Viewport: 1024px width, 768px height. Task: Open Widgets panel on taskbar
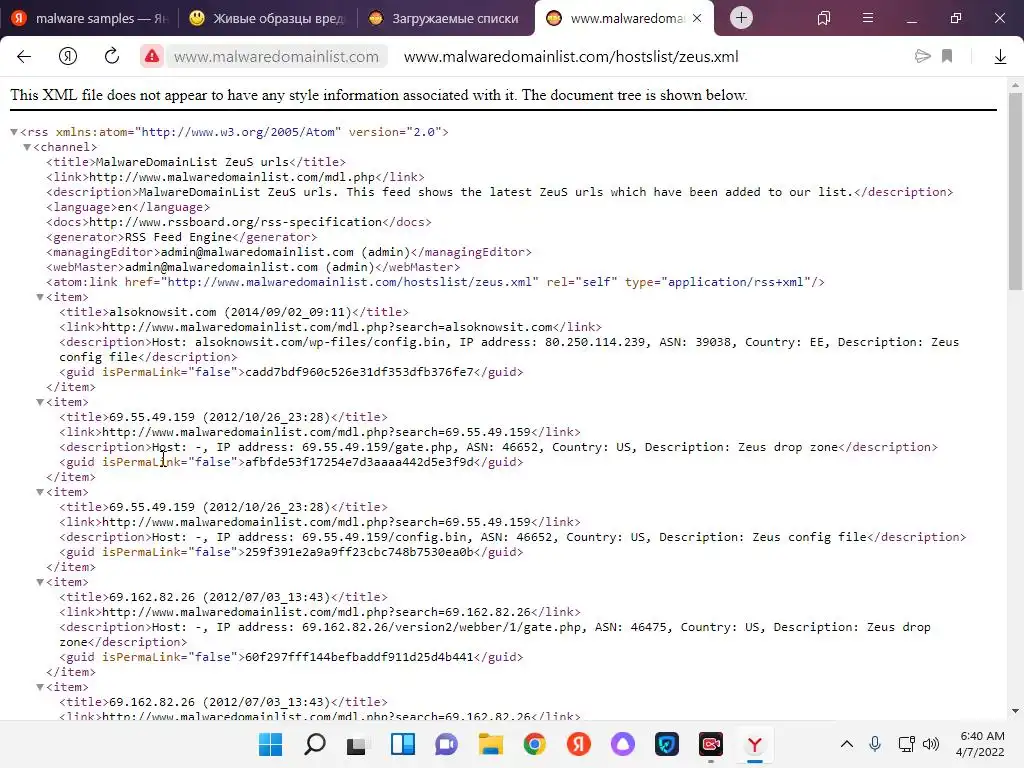point(403,744)
